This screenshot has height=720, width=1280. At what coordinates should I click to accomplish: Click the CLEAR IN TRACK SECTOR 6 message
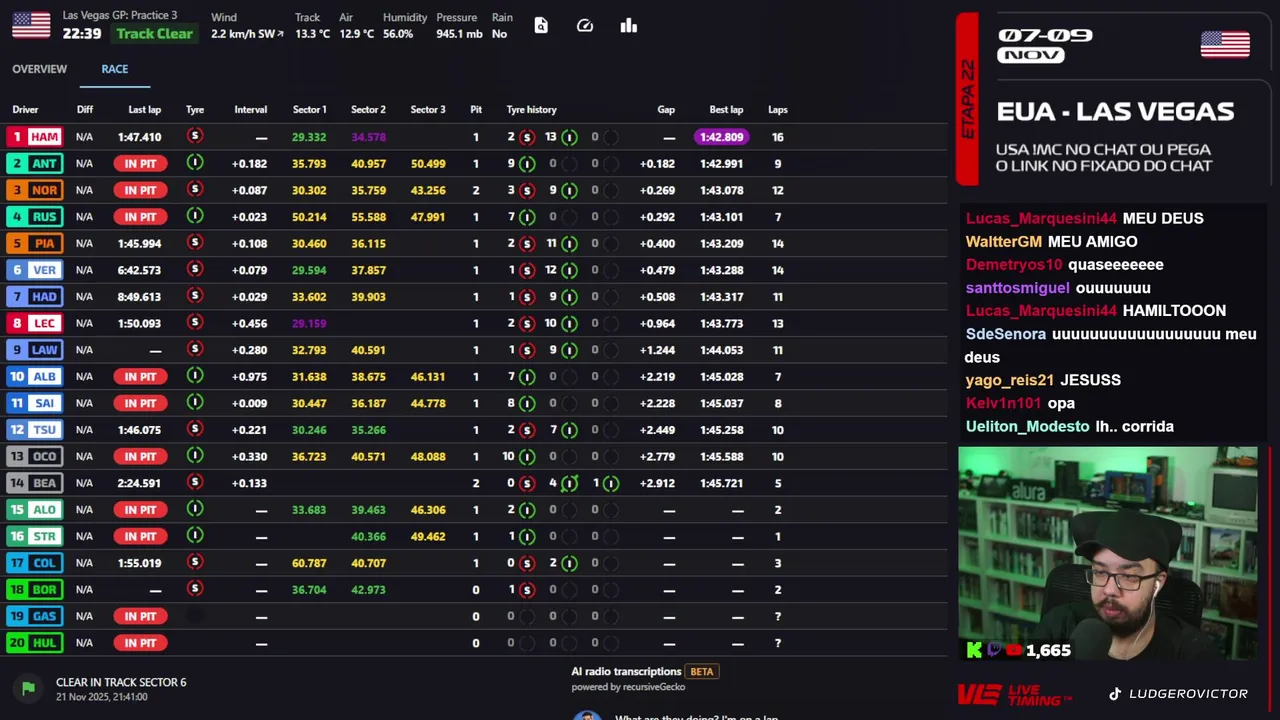click(x=121, y=682)
